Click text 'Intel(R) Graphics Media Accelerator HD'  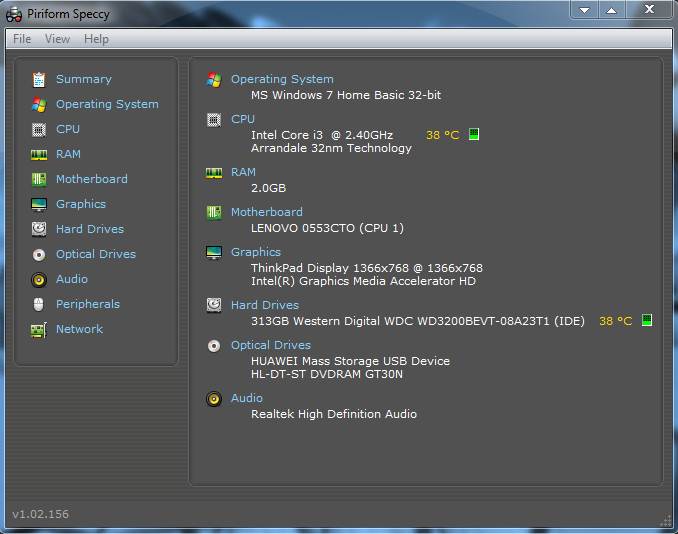363,281
